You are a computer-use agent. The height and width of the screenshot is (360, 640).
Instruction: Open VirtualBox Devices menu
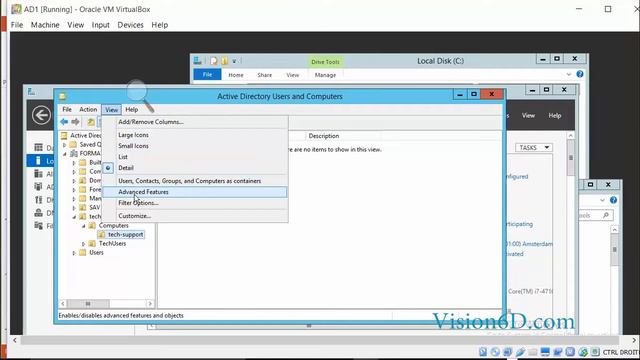click(130, 25)
